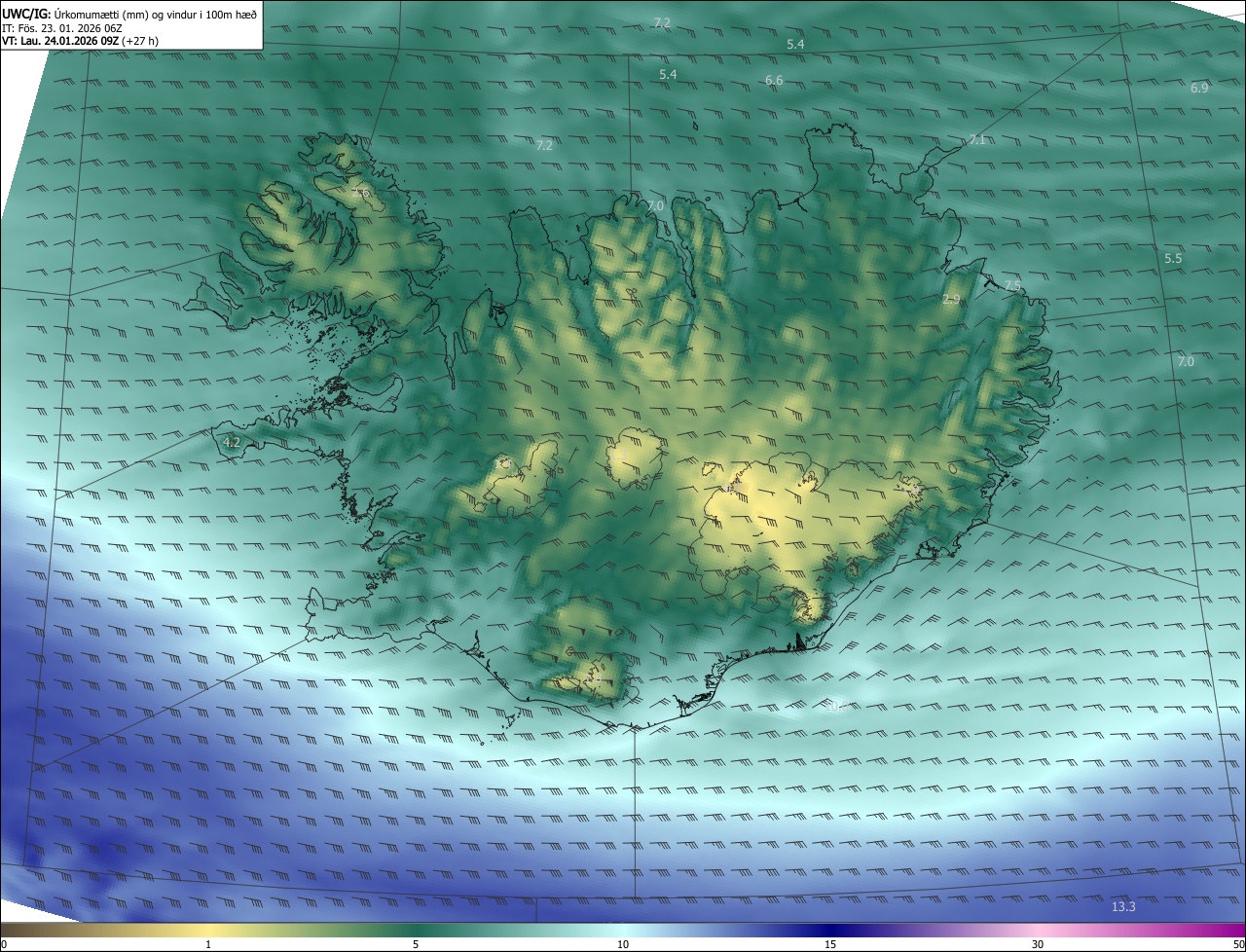The height and width of the screenshot is (952, 1246).
Task: Click the valid time "VT: Lau. 24.01.2026 09Z (+27 h)"
Action: (79, 41)
